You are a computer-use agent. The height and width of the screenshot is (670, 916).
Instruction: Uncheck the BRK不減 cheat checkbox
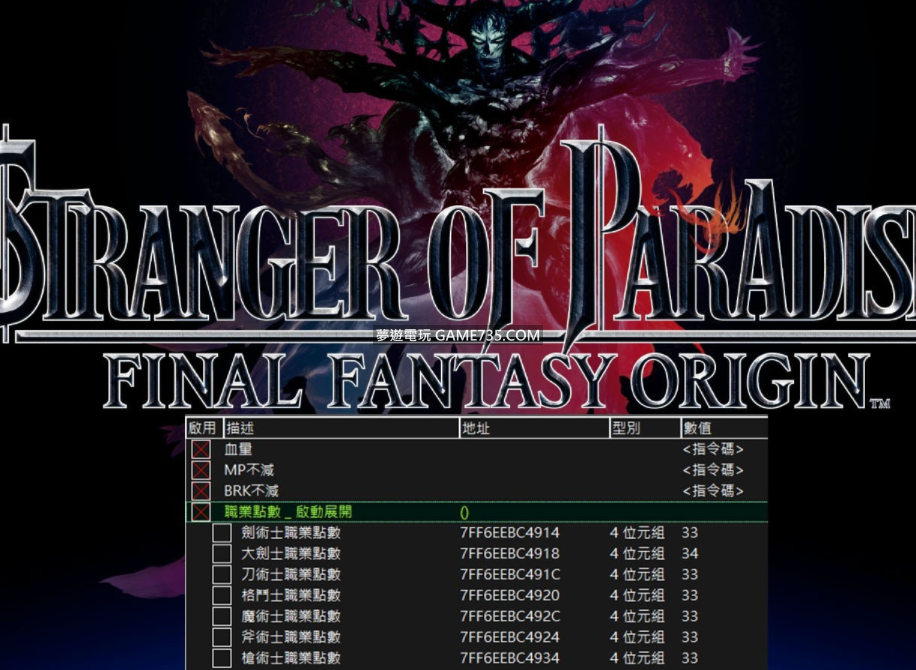click(x=200, y=491)
